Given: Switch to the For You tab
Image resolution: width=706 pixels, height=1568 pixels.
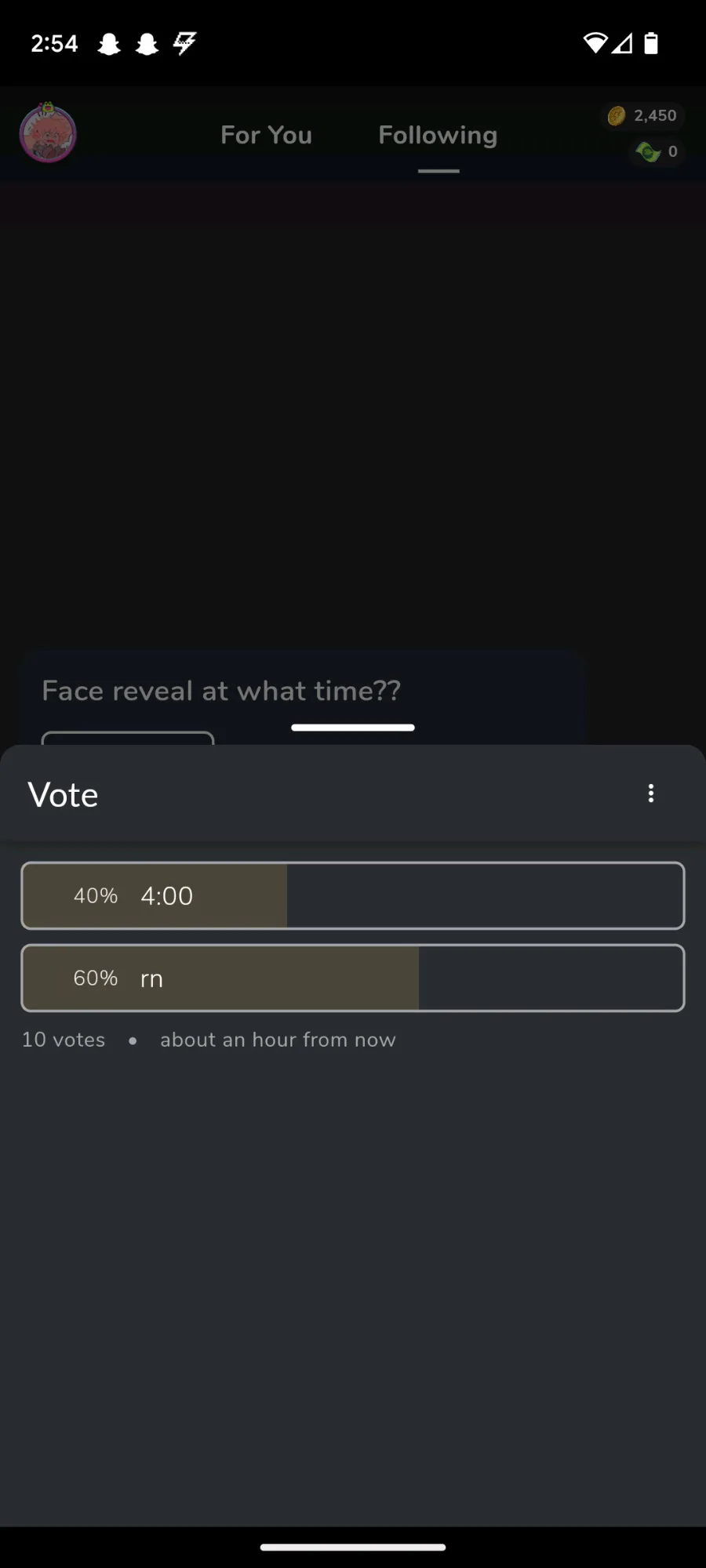Looking at the screenshot, I should 266,135.
